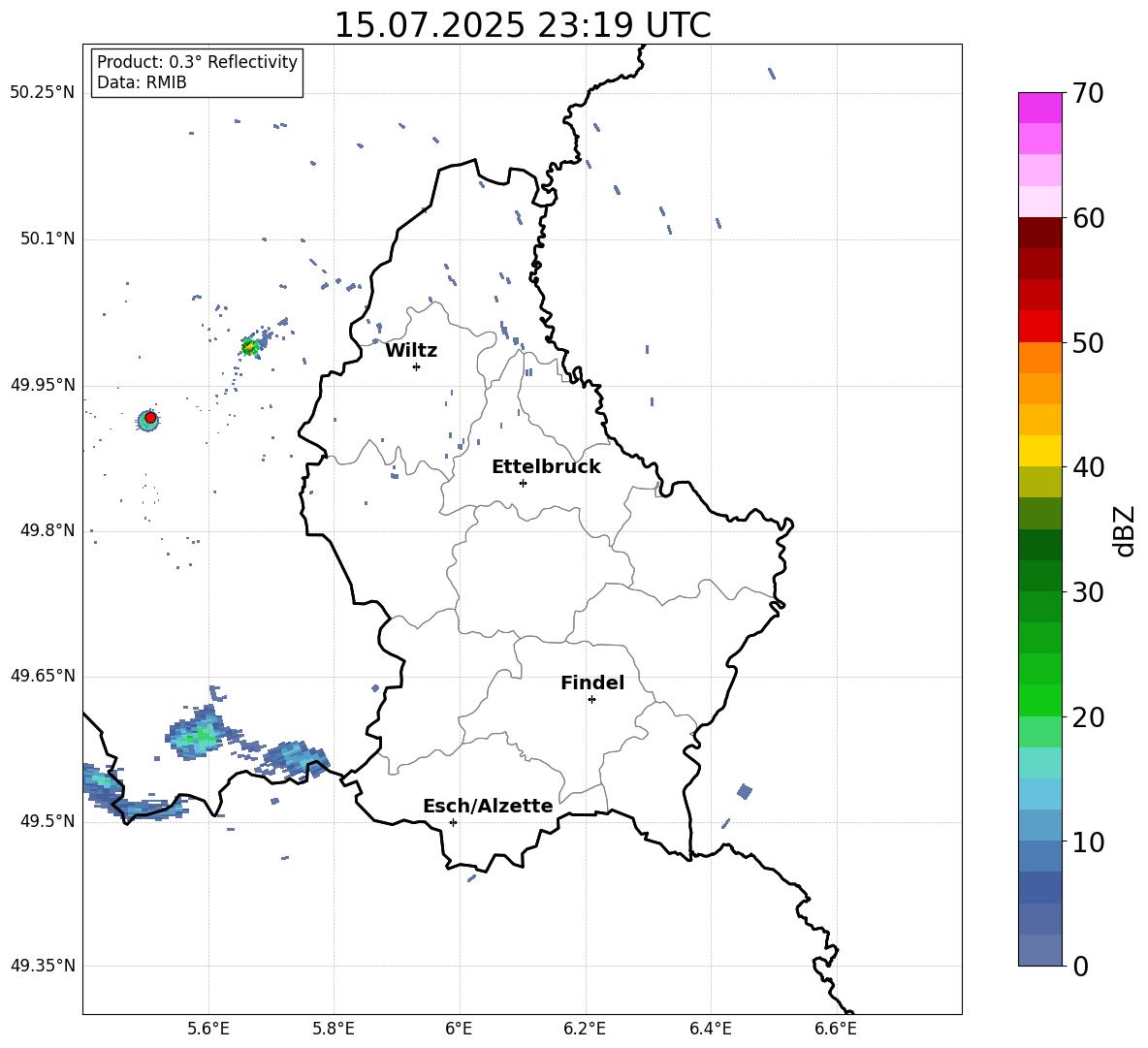Click the bright red colorbar segment near 50
This screenshot has width=1148, height=1048.
pyautogui.click(x=1039, y=327)
